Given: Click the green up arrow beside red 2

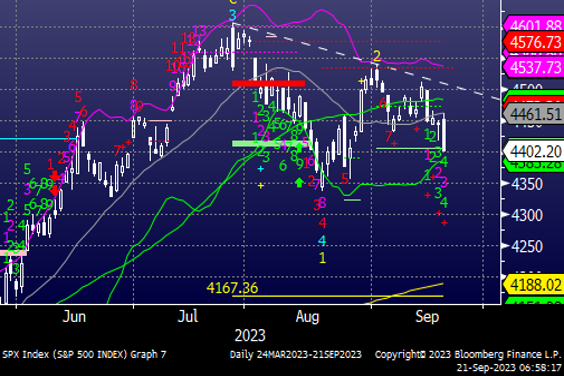Looking at the screenshot, I should pyautogui.click(x=299, y=183).
